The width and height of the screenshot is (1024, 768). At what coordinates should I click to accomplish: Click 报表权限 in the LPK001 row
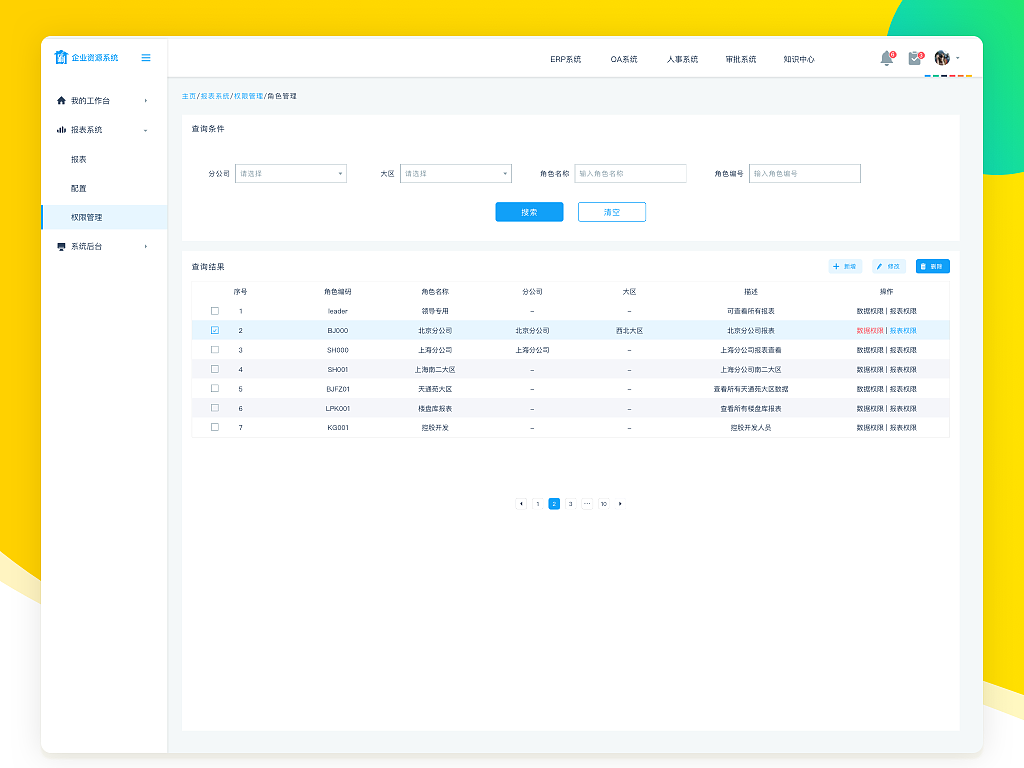[903, 409]
